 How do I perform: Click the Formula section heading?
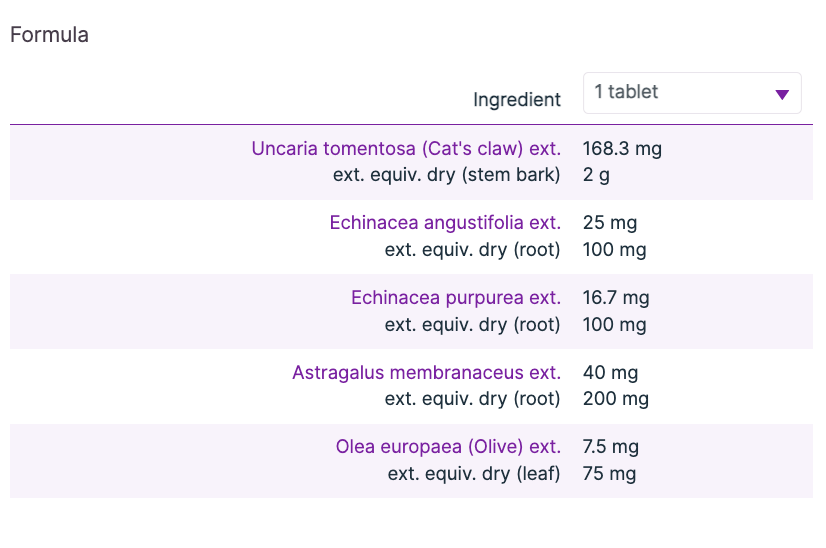click(x=49, y=35)
